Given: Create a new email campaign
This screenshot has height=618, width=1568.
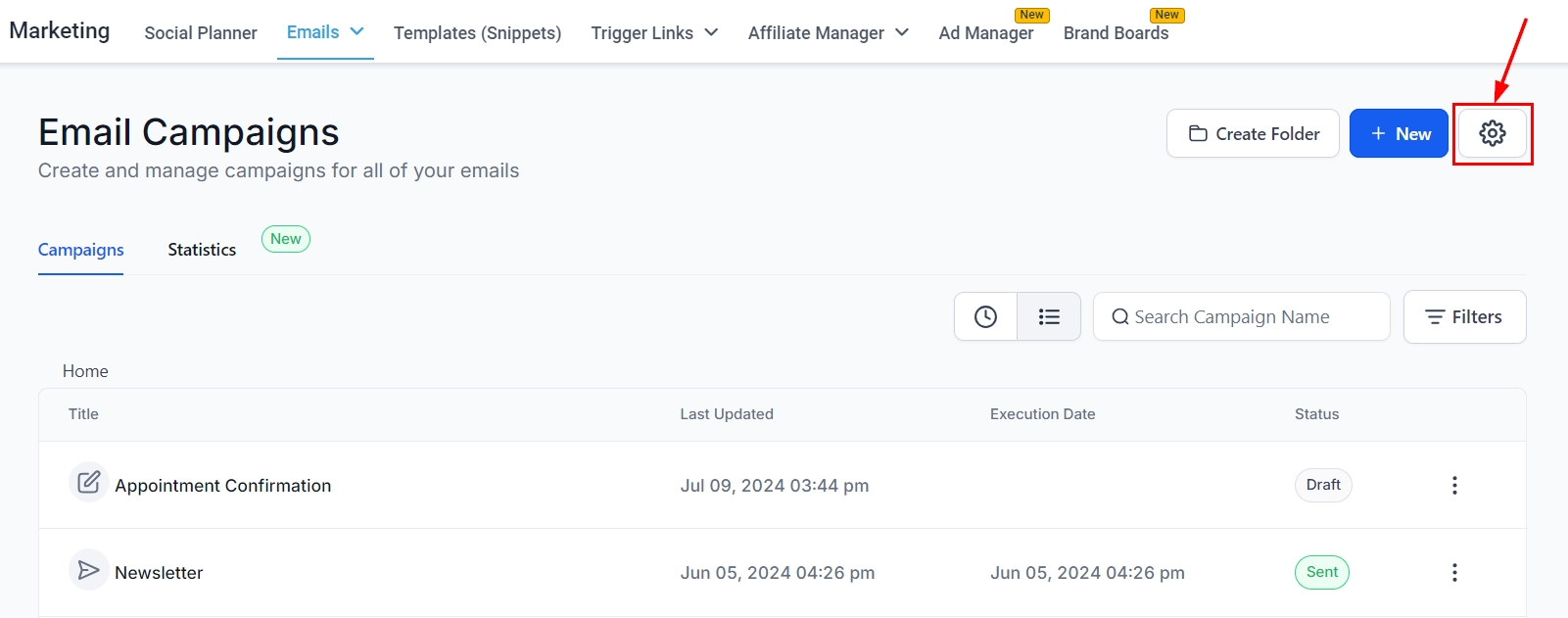Looking at the screenshot, I should point(1399,133).
